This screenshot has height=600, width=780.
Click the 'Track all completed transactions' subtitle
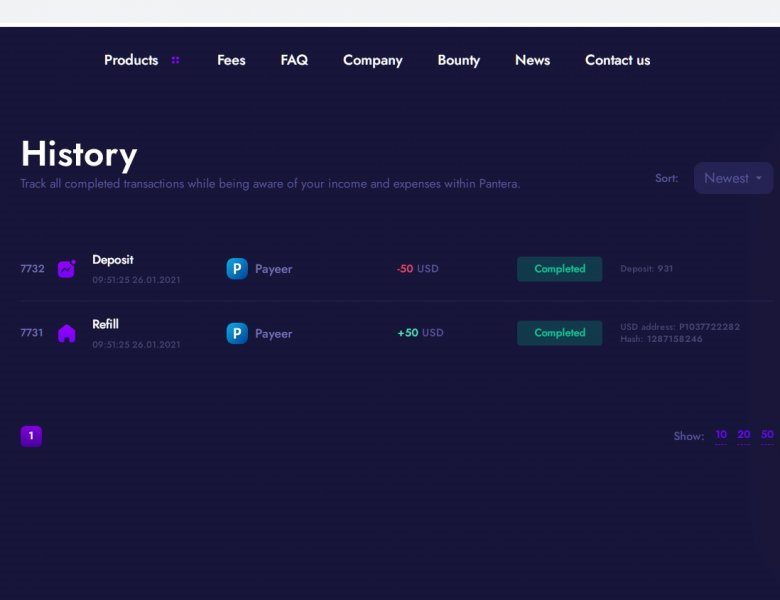(x=270, y=184)
